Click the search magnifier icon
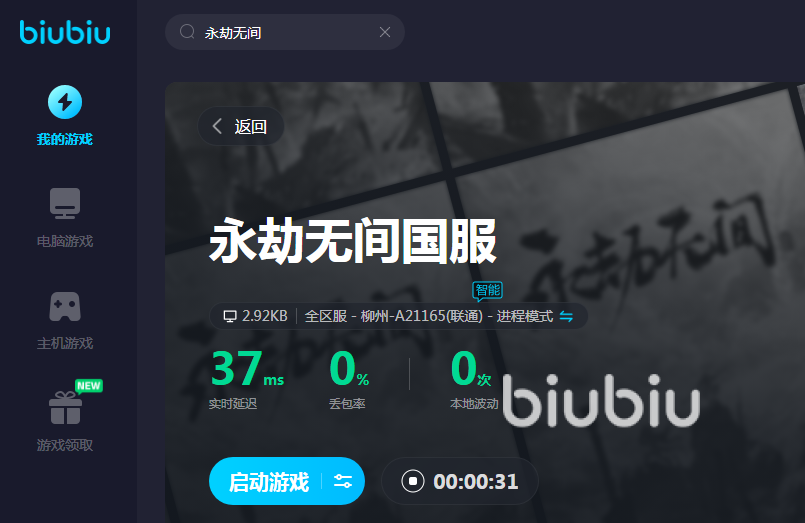Image resolution: width=805 pixels, height=523 pixels. tap(187, 32)
